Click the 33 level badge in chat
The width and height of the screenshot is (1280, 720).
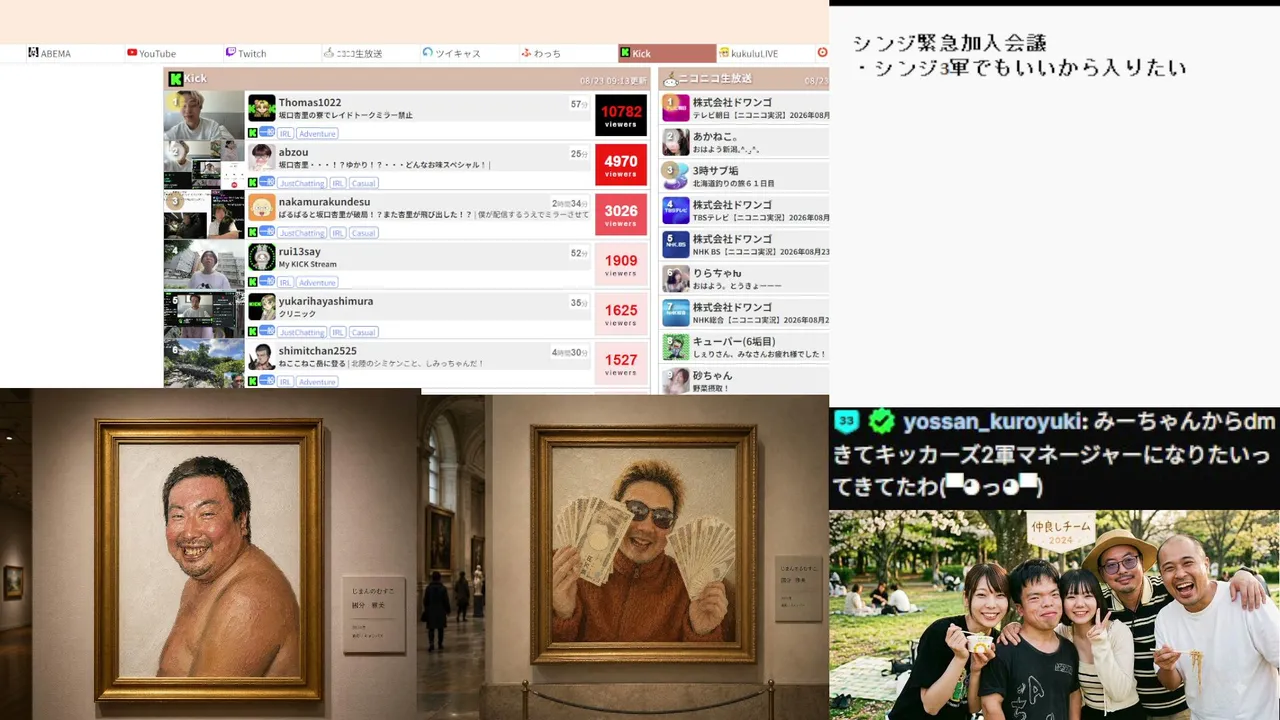pyautogui.click(x=847, y=421)
